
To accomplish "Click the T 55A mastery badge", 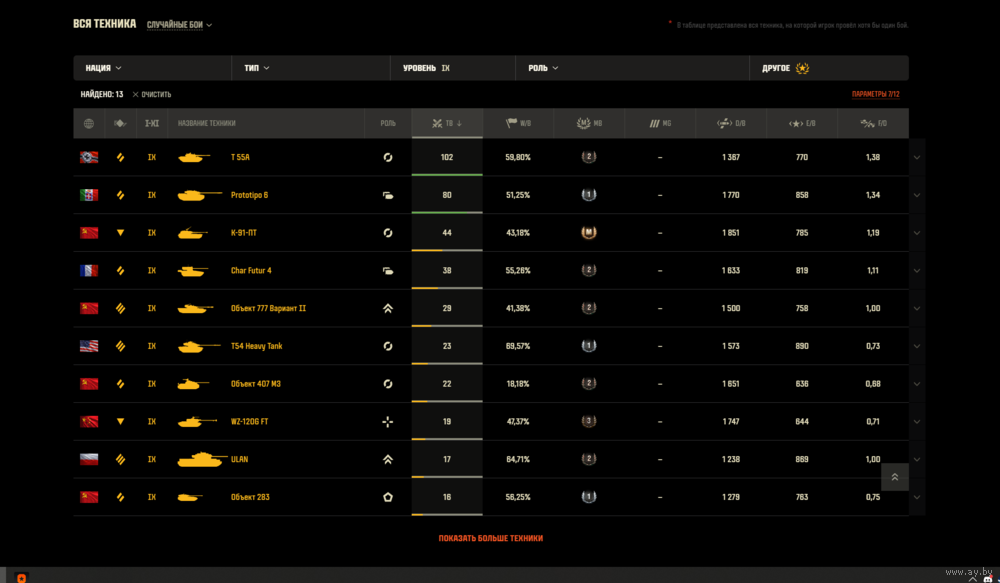I will (589, 157).
